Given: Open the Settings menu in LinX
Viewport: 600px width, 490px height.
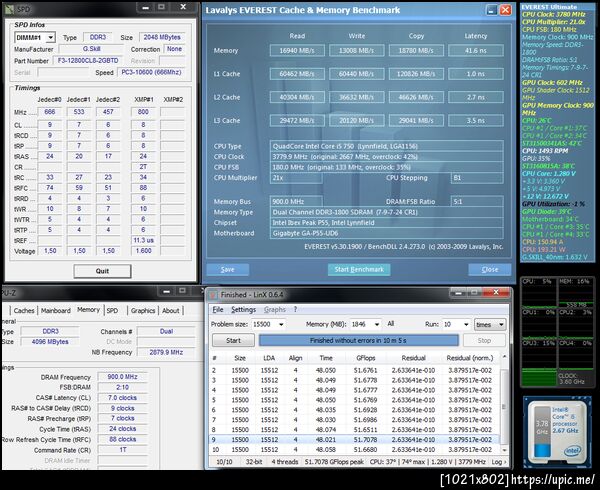Looking at the screenshot, I should [243, 309].
